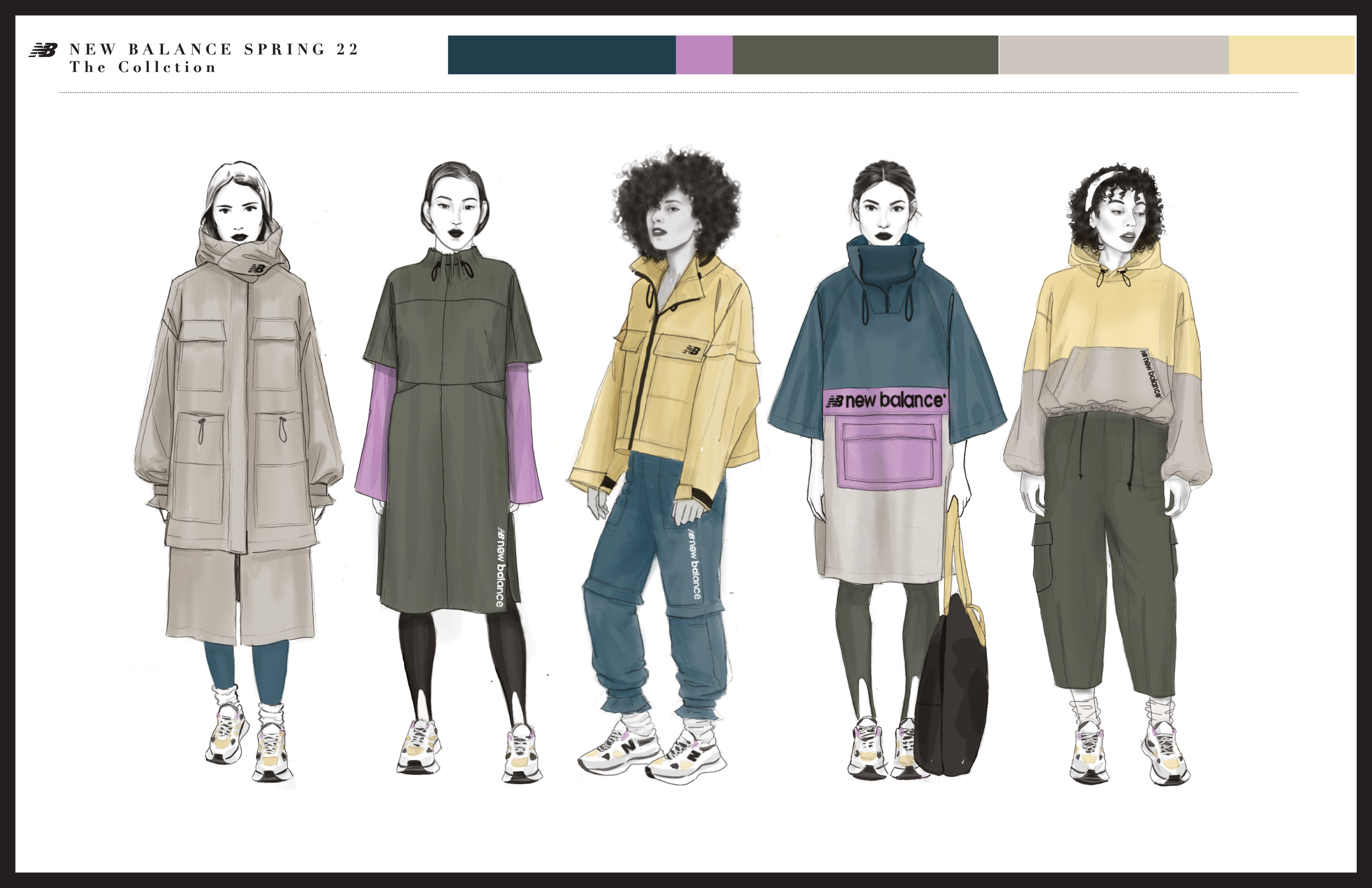Click the NB logo on beige scarf

click(257, 268)
